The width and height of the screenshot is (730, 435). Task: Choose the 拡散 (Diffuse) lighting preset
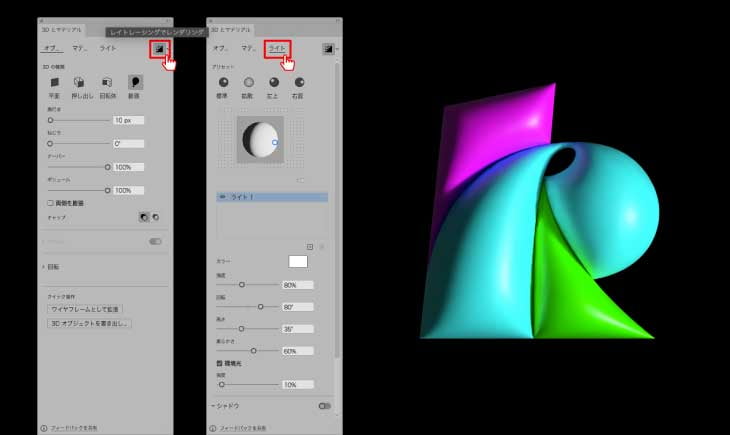(x=248, y=82)
